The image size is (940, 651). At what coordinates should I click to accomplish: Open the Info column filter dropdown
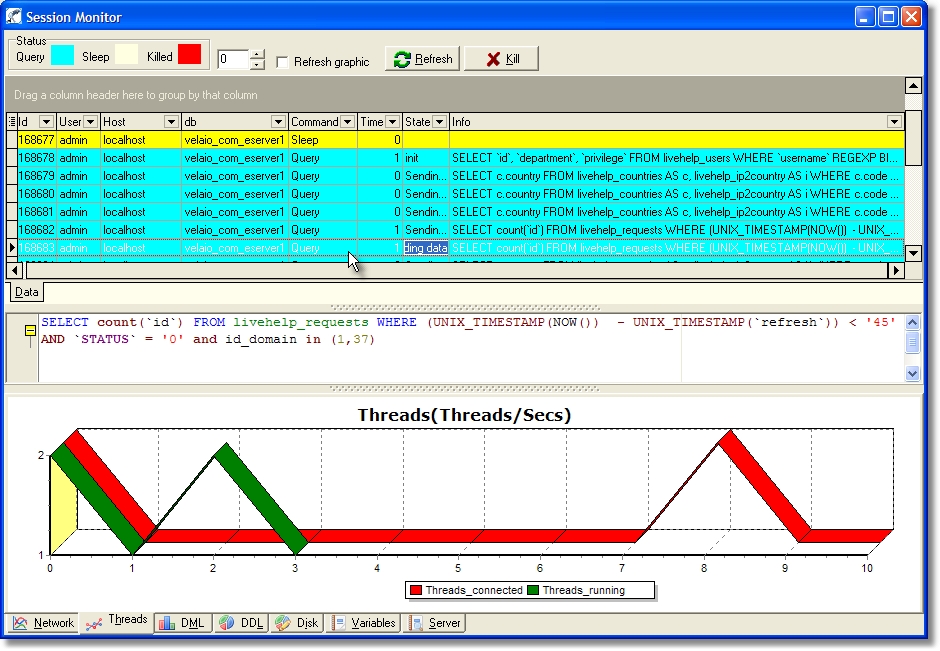tap(894, 122)
